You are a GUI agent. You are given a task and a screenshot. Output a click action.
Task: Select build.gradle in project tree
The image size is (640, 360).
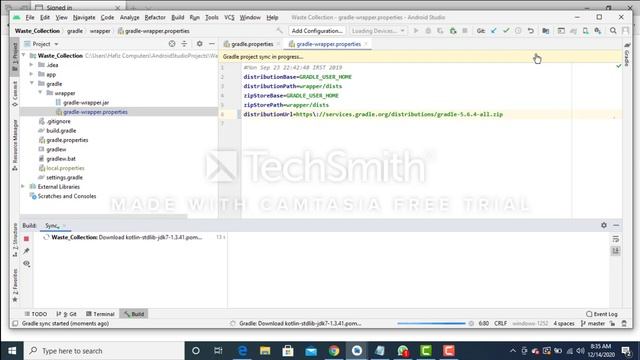[x=61, y=131]
